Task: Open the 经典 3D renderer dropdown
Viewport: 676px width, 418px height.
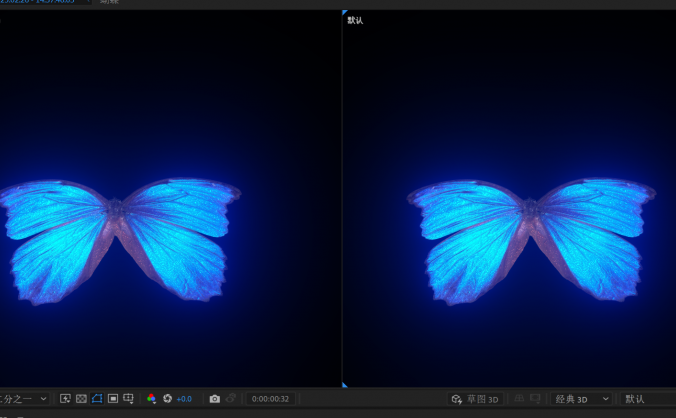Action: [x=582, y=399]
